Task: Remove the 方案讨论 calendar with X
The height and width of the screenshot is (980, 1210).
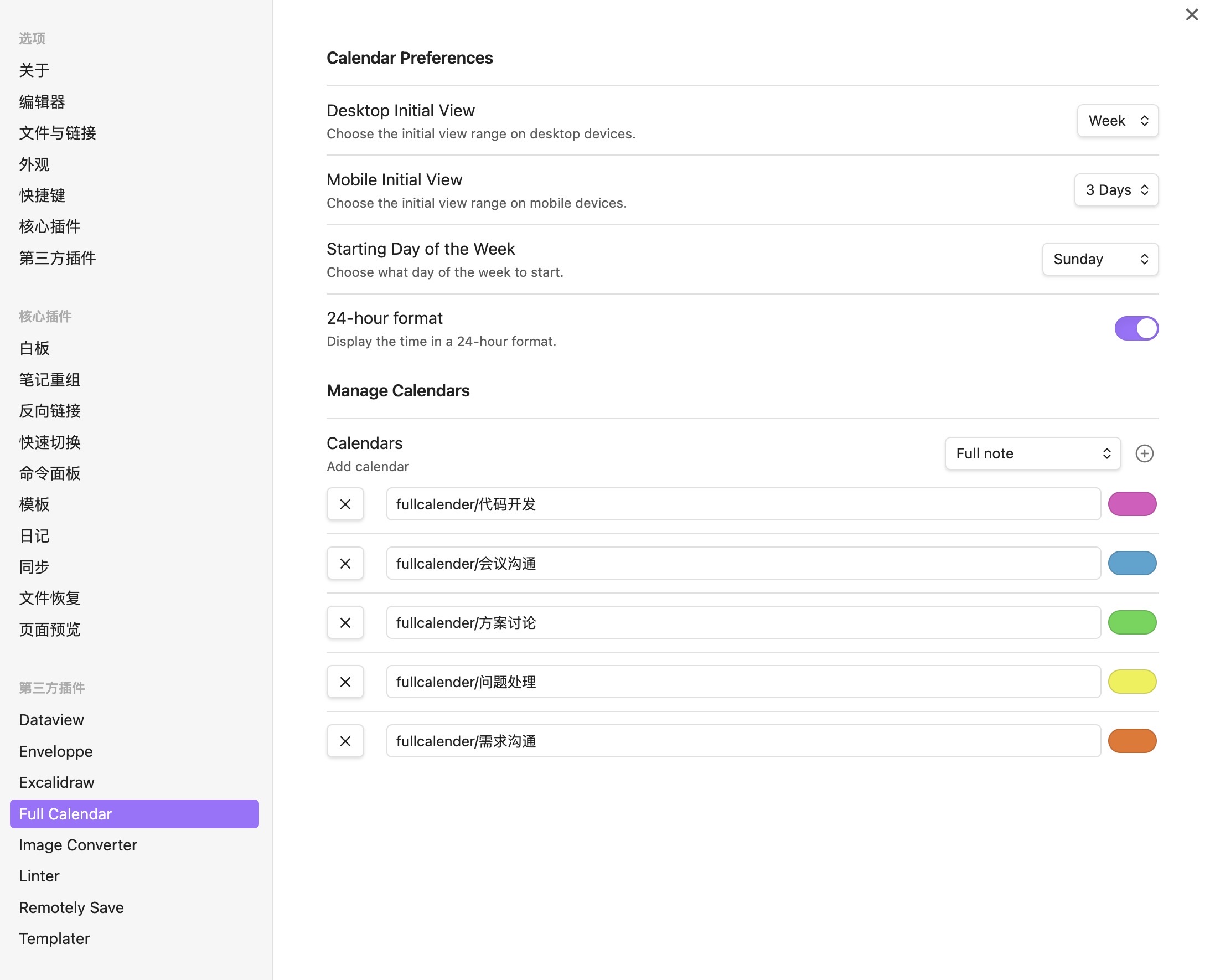Action: (x=345, y=623)
